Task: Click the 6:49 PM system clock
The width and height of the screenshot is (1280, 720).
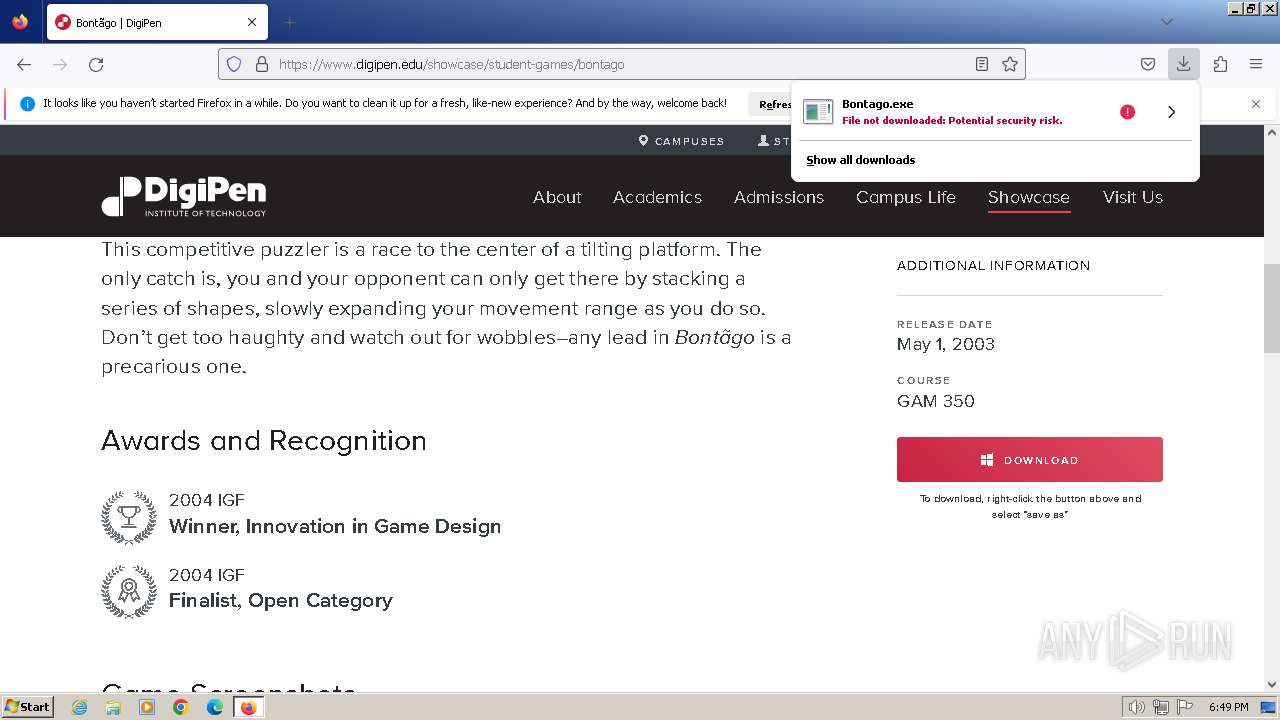Action: point(1228,707)
